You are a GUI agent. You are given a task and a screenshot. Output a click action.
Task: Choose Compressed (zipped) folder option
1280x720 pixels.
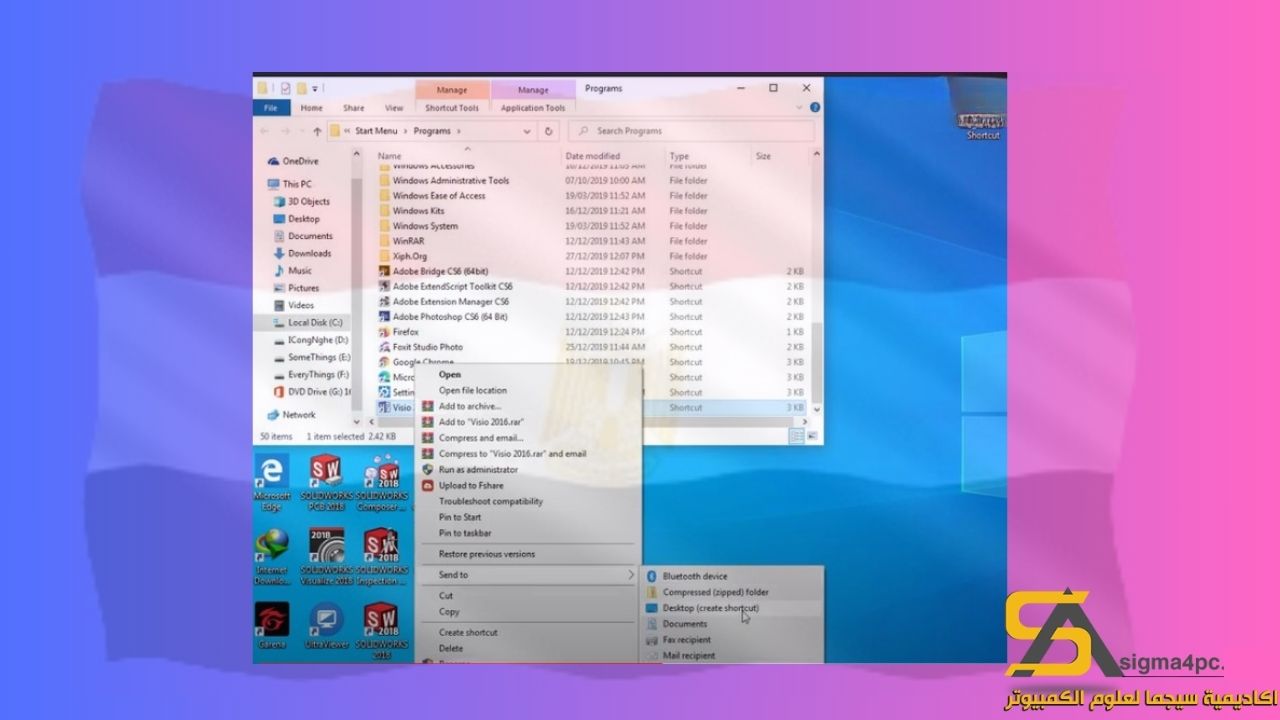pos(716,592)
